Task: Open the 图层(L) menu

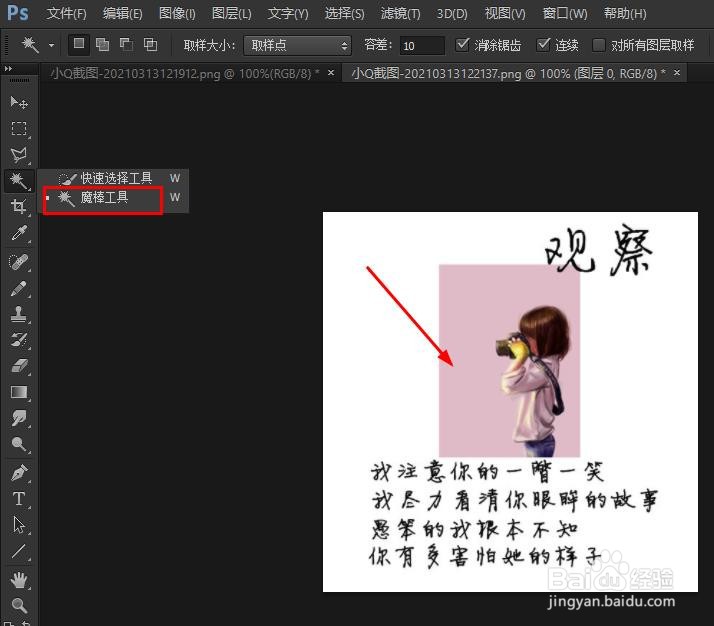Action: pyautogui.click(x=231, y=13)
